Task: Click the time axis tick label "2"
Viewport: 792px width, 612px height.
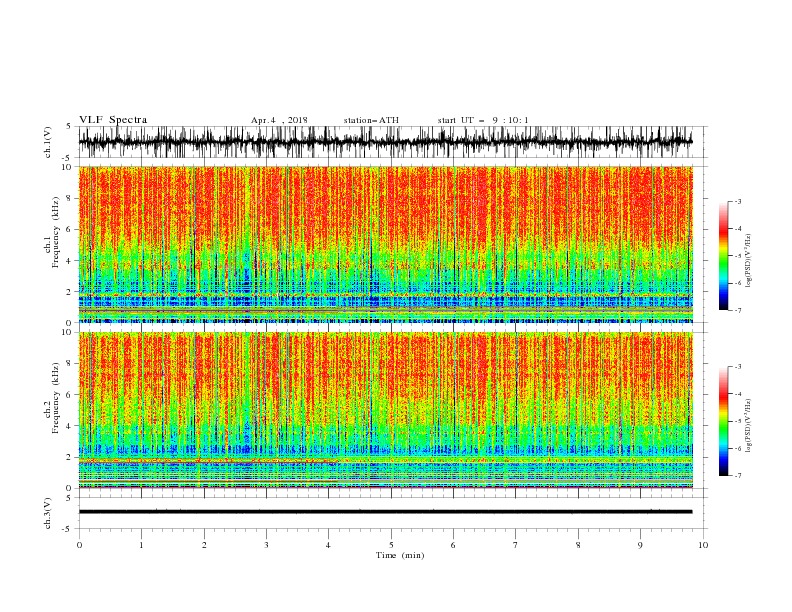Action: point(204,545)
